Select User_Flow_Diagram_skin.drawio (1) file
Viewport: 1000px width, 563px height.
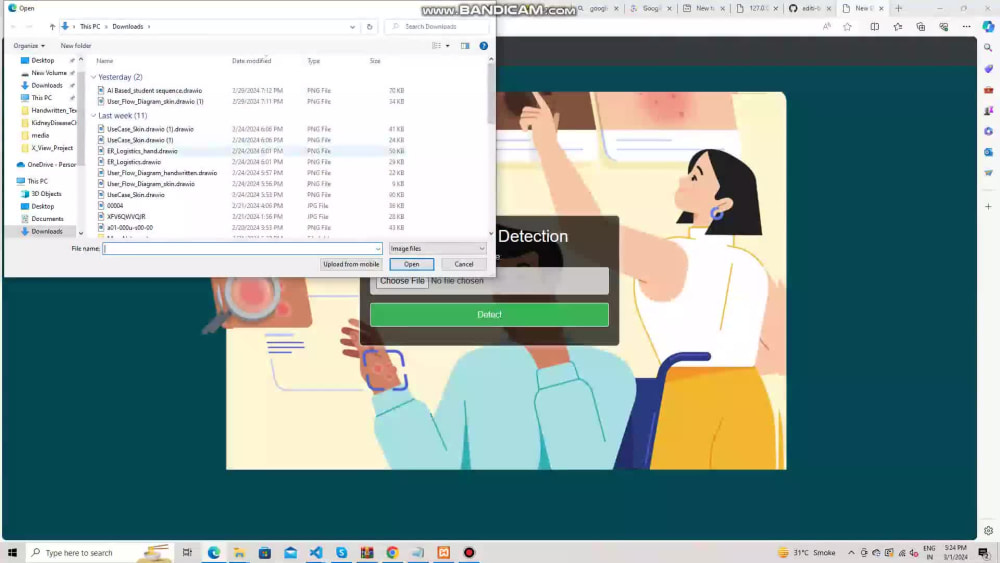[x=155, y=101]
